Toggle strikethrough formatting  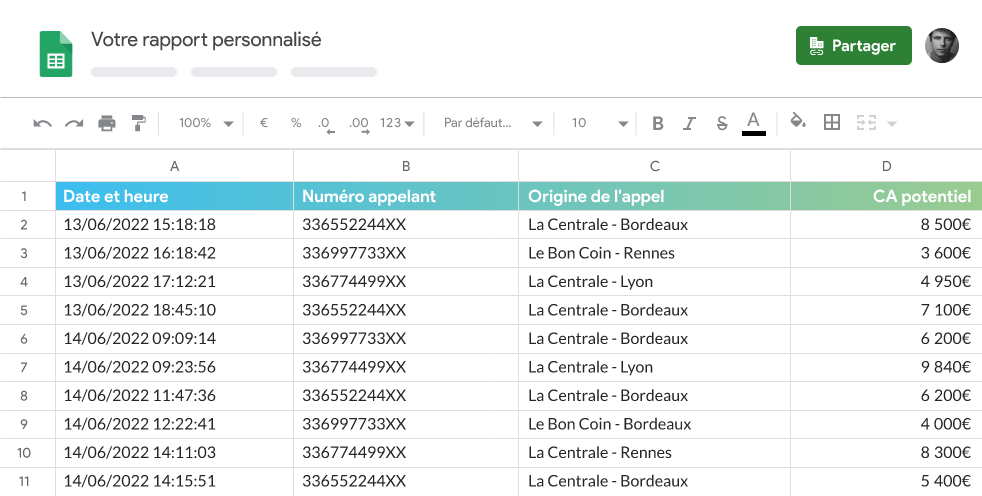click(721, 123)
